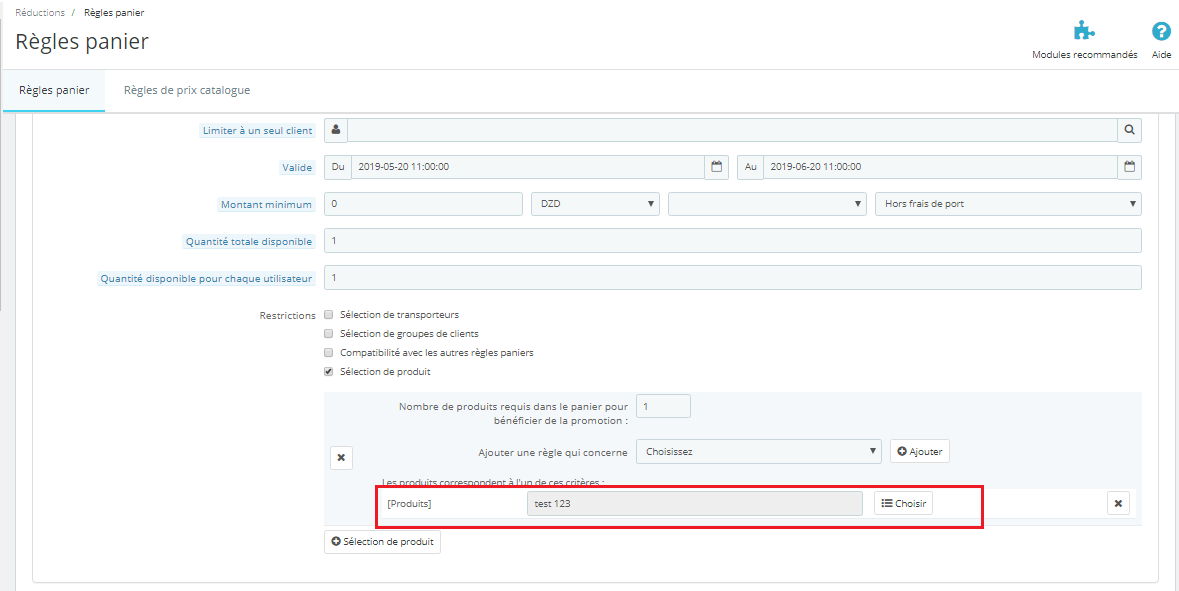The image size is (1179, 591).
Task: Toggle Sélection de transporteurs checkbox
Action: click(328, 314)
